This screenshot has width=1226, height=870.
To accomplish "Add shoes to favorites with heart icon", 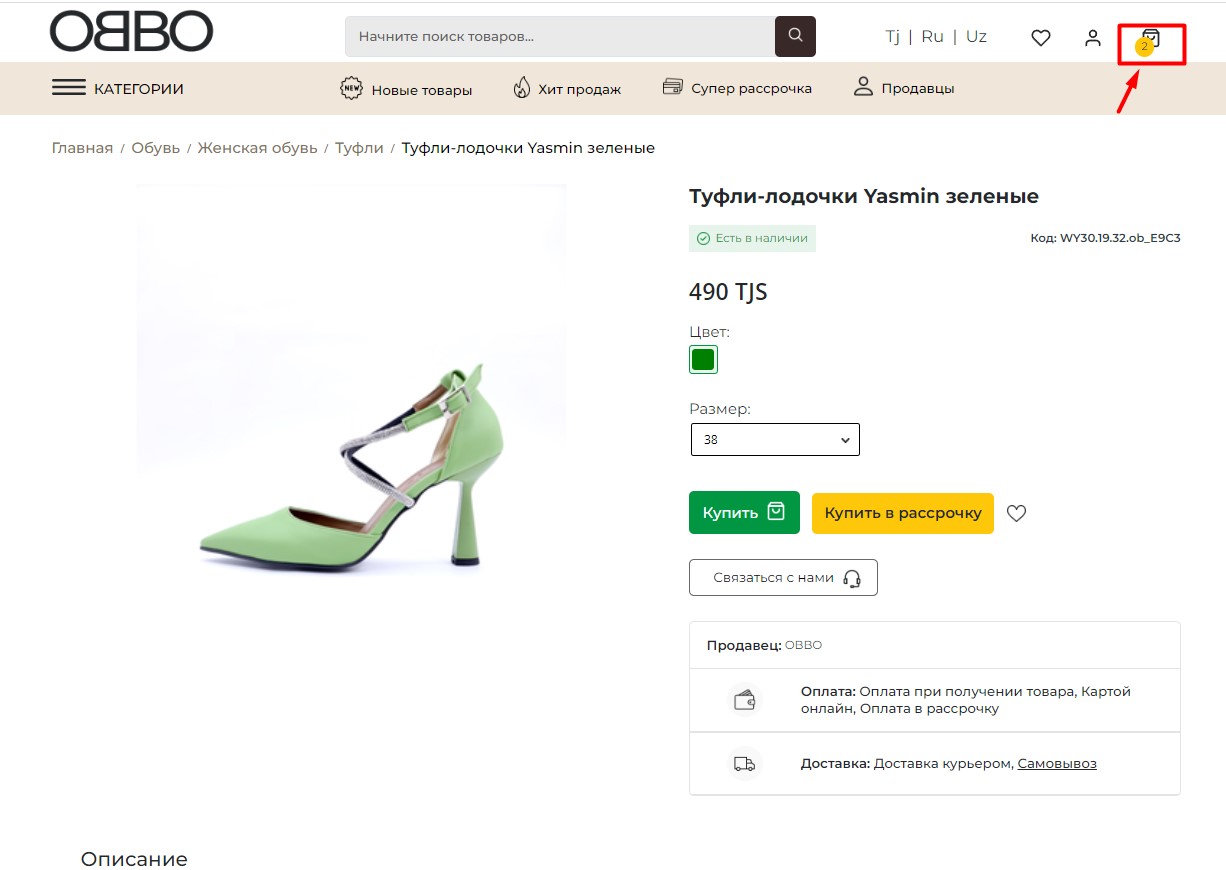I will click(1016, 513).
